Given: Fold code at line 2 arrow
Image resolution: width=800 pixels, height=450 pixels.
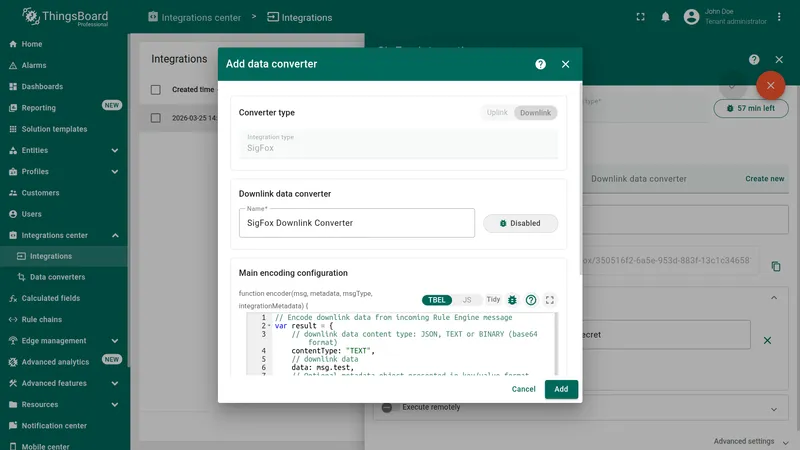Looking at the screenshot, I should (x=269, y=326).
